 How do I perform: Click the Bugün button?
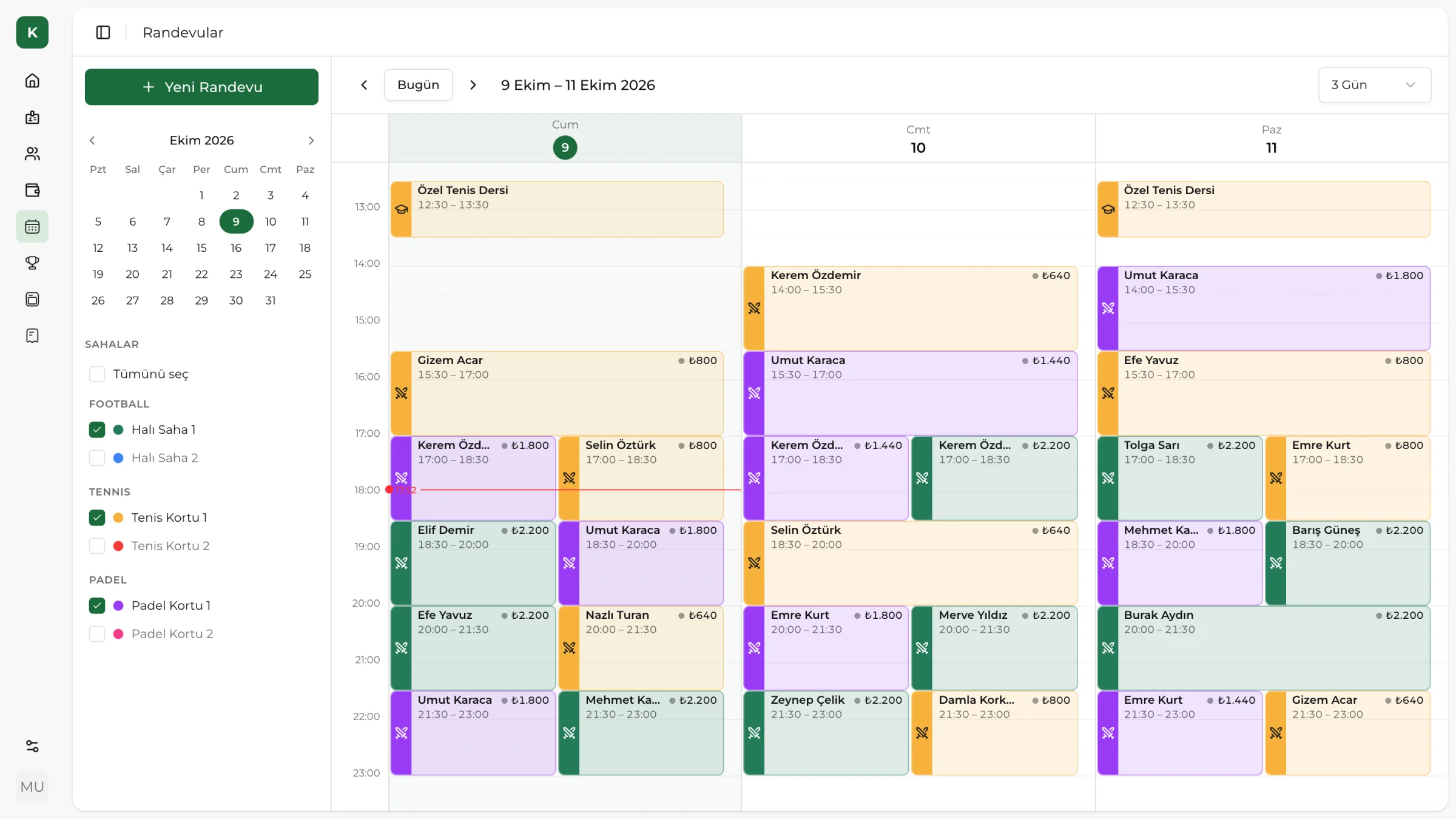click(418, 85)
